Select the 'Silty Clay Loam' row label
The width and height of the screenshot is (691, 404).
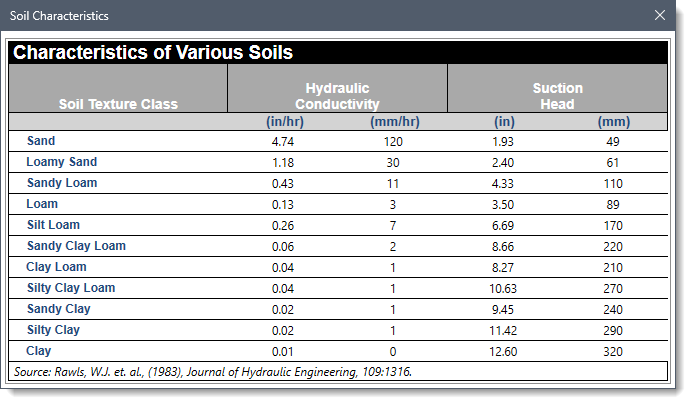71,288
